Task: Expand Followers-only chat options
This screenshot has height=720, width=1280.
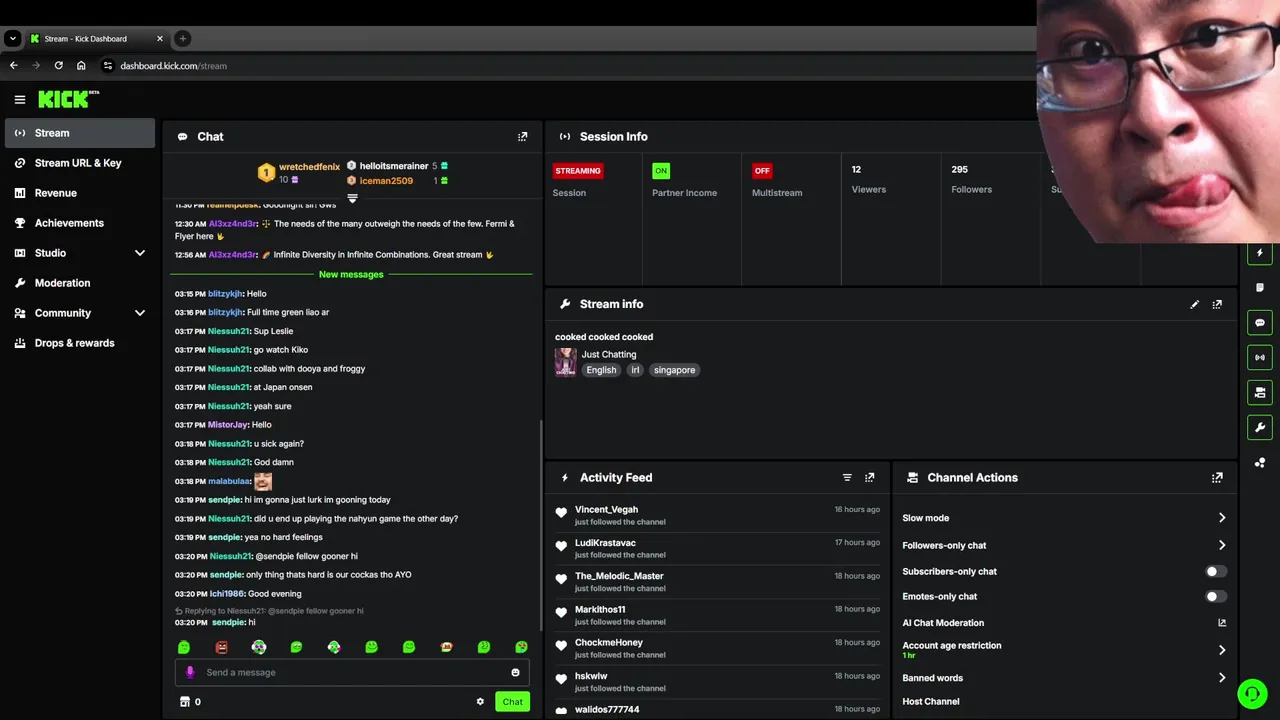Action: pyautogui.click(x=1222, y=545)
